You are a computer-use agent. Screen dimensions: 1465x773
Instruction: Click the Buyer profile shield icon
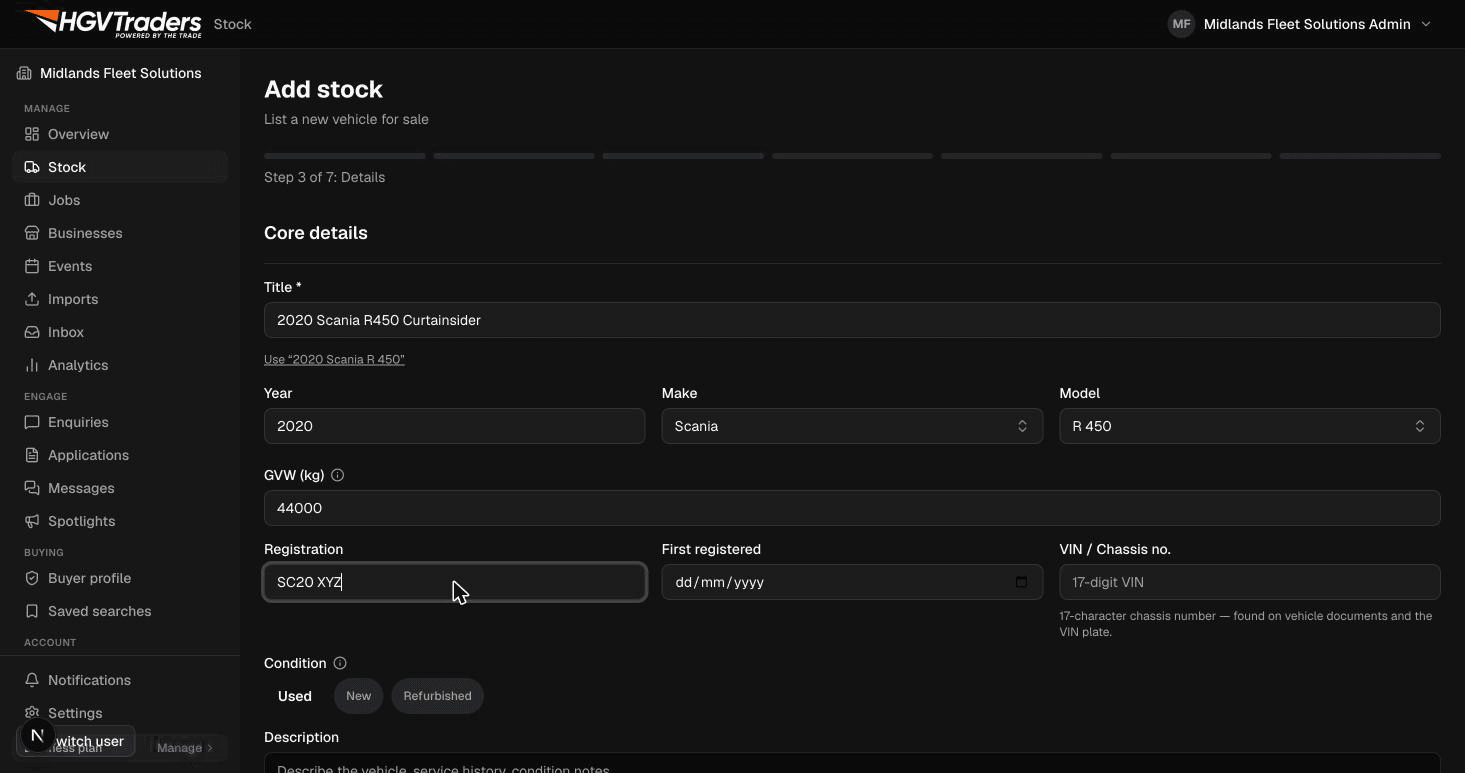(x=32, y=578)
